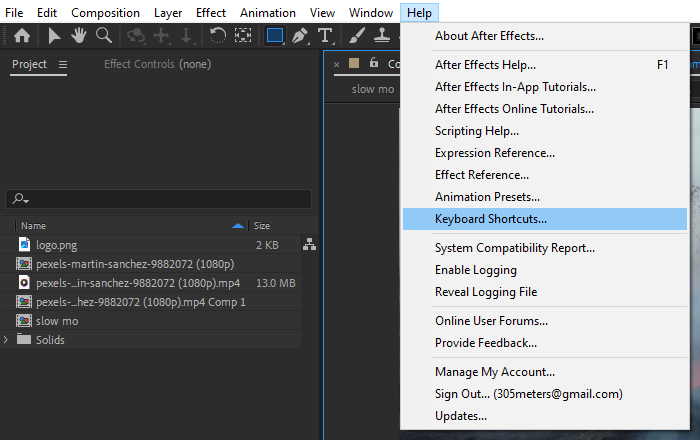This screenshot has width=700, height=440.
Task: Switch to Effect Controls tab
Action: 157,64
